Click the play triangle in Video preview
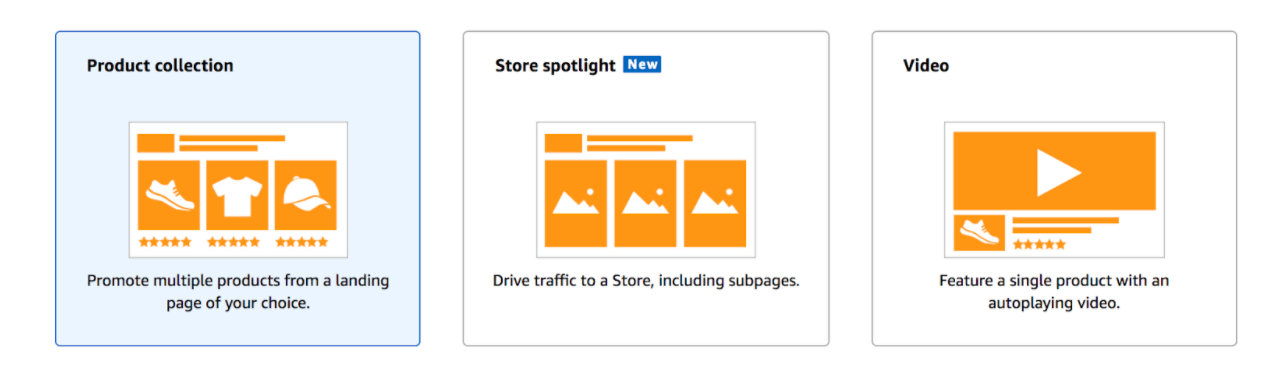The image size is (1274, 385). [1058, 171]
